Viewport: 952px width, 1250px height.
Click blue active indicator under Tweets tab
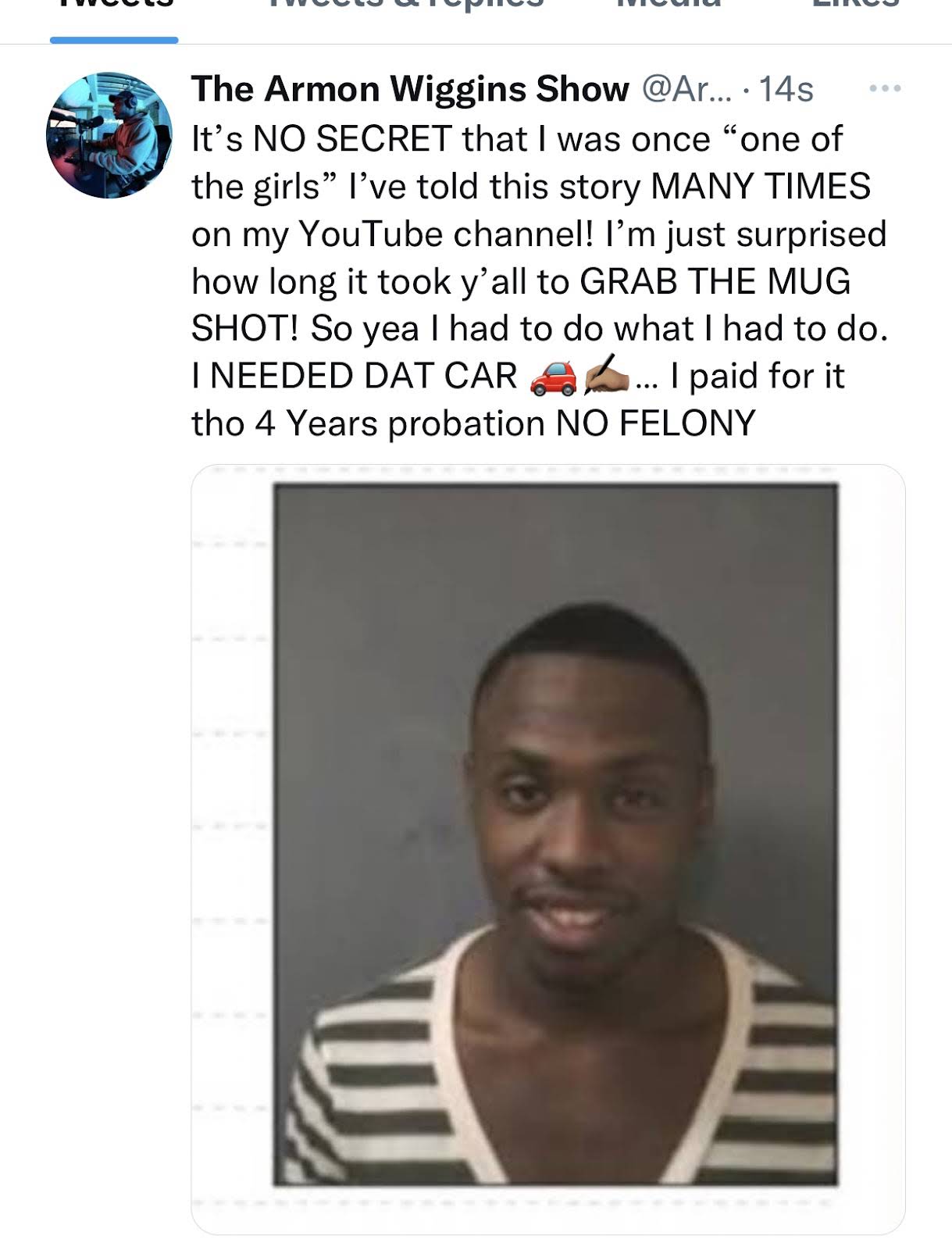click(x=114, y=40)
